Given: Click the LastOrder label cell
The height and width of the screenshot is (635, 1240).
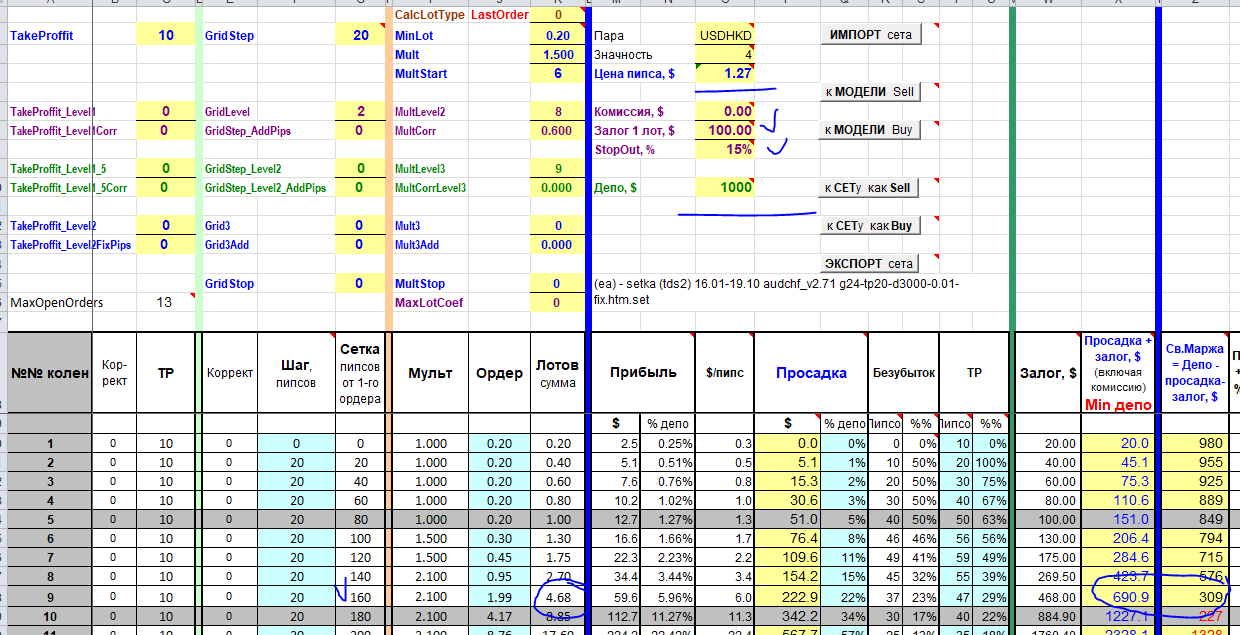Looking at the screenshot, I should tap(499, 15).
